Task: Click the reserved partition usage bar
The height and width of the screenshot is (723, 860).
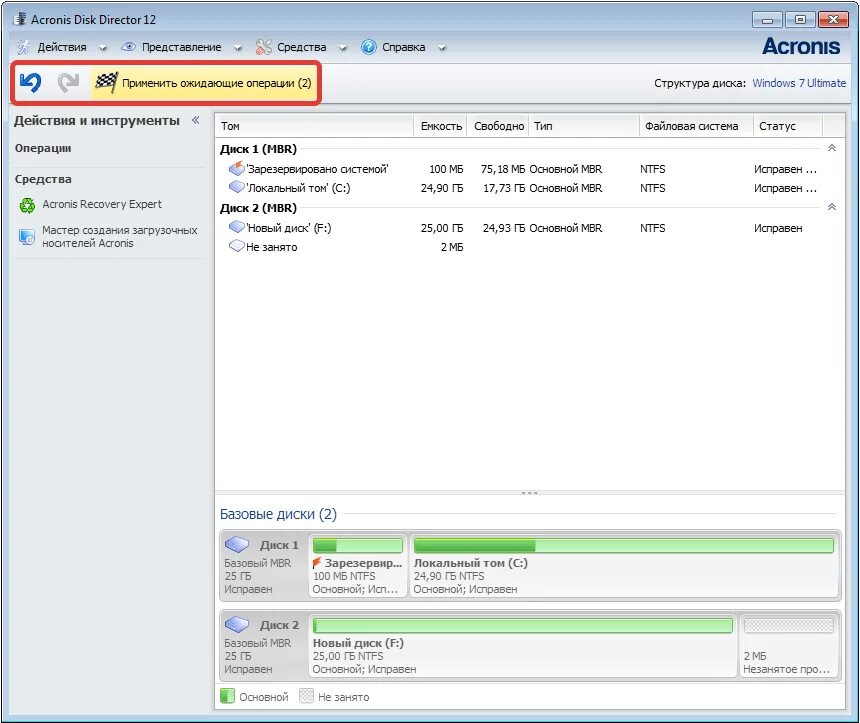Action: pyautogui.click(x=358, y=545)
